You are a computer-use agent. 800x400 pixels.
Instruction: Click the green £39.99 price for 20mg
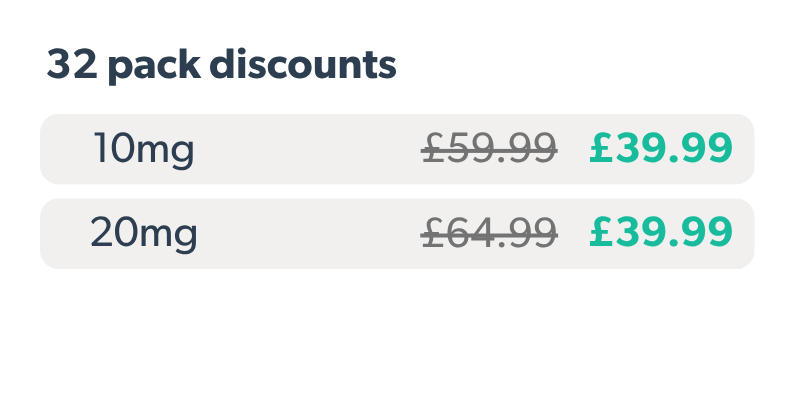pyautogui.click(x=661, y=234)
